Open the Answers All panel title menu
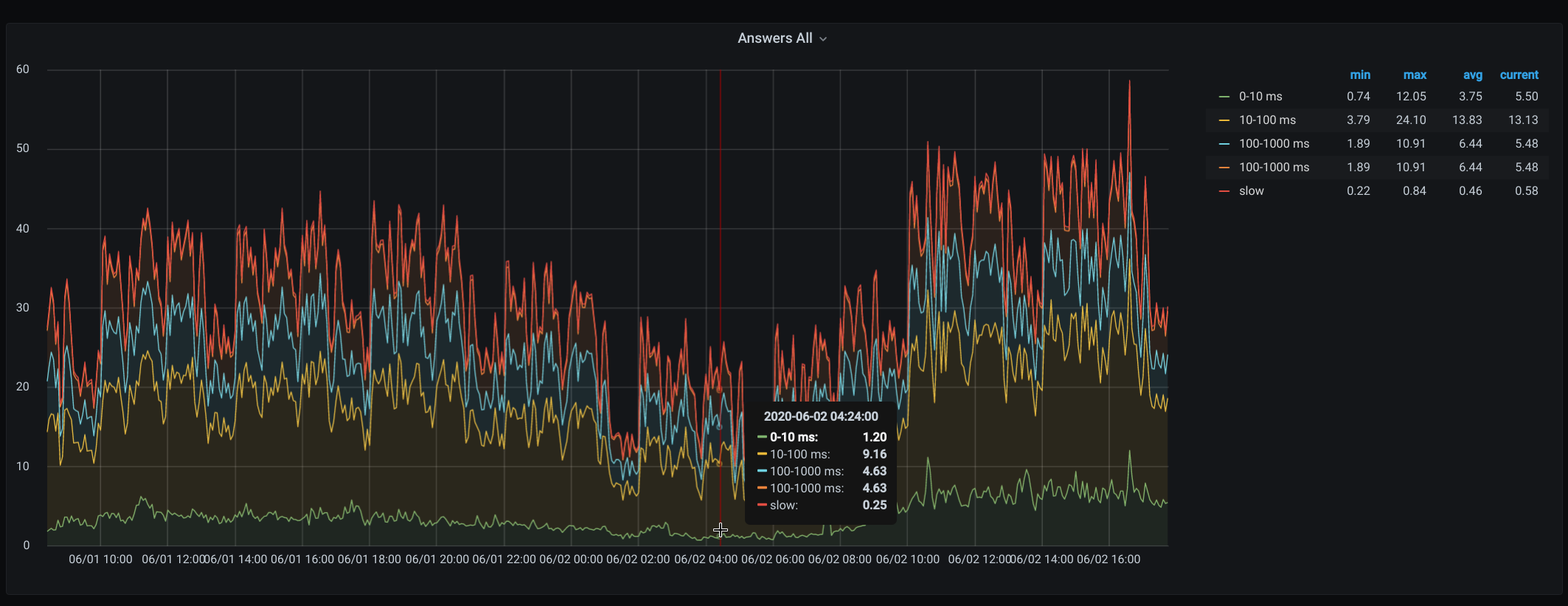This screenshot has height=606, width=1568. click(782, 38)
